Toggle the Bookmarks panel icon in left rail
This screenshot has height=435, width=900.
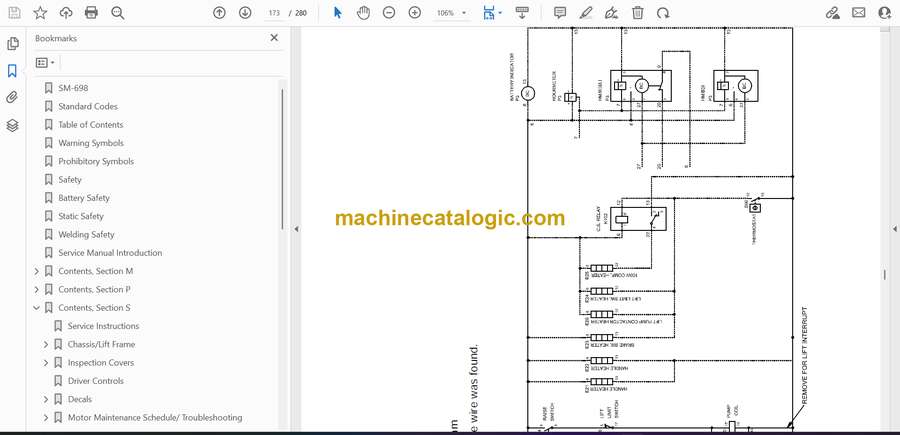12,71
